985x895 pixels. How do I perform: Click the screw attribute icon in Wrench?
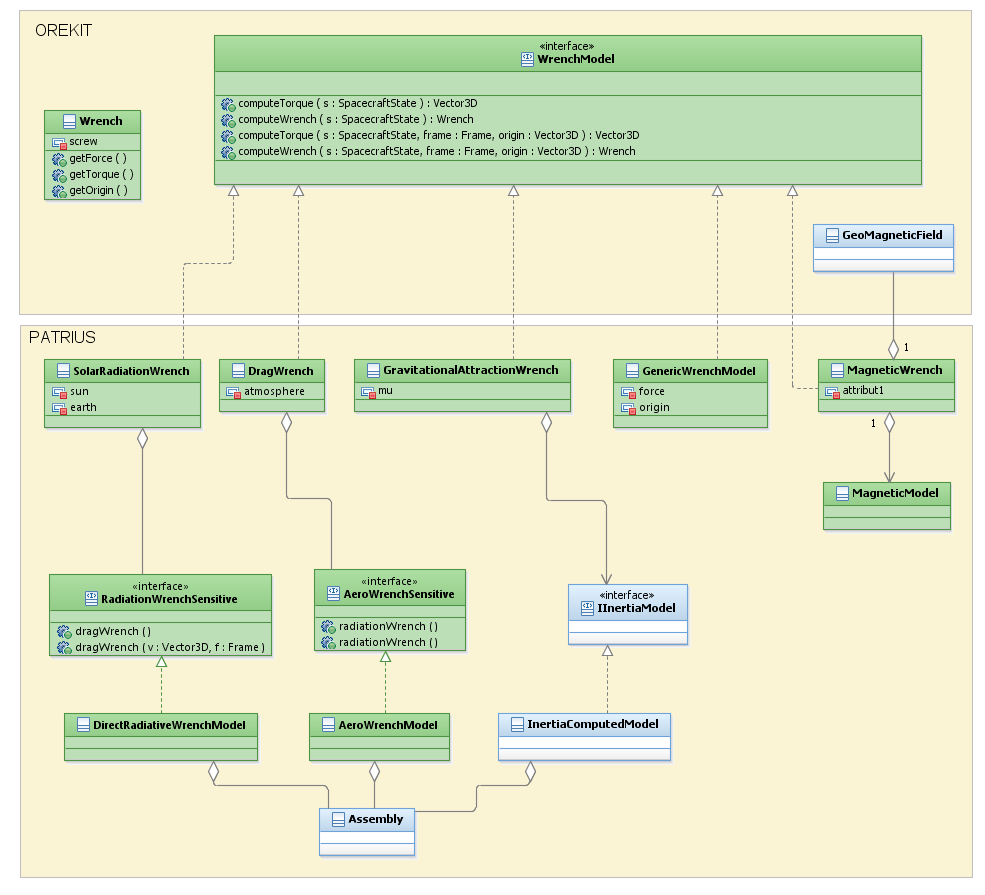pyautogui.click(x=59, y=142)
